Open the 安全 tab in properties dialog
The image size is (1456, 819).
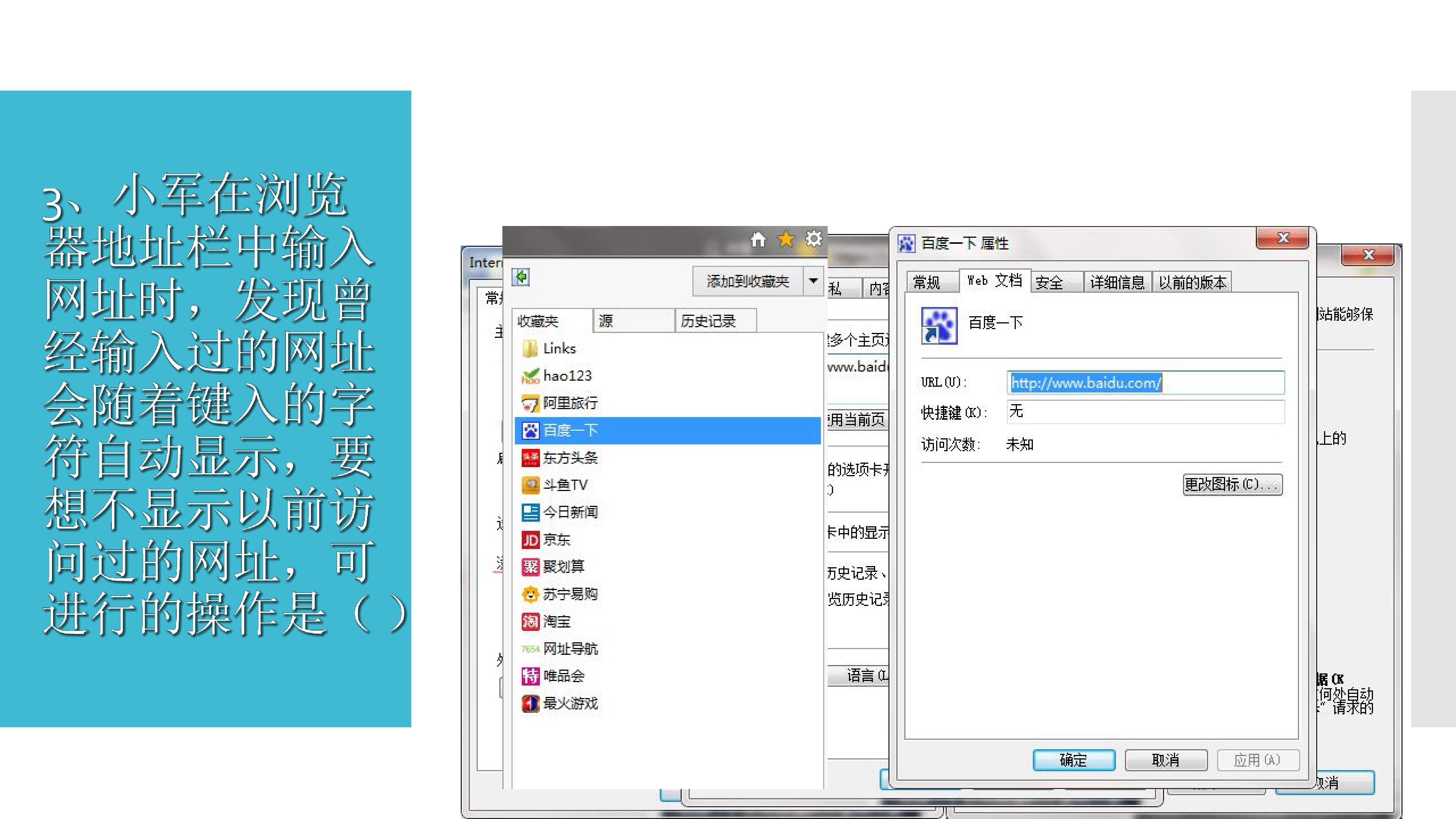click(1057, 281)
